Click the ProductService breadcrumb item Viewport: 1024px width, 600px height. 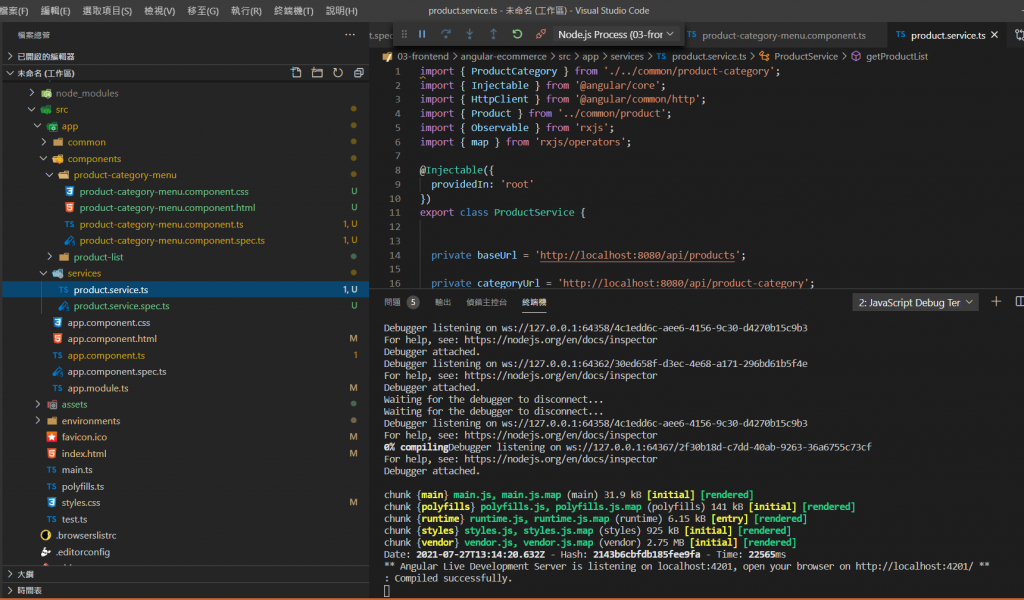coord(805,56)
